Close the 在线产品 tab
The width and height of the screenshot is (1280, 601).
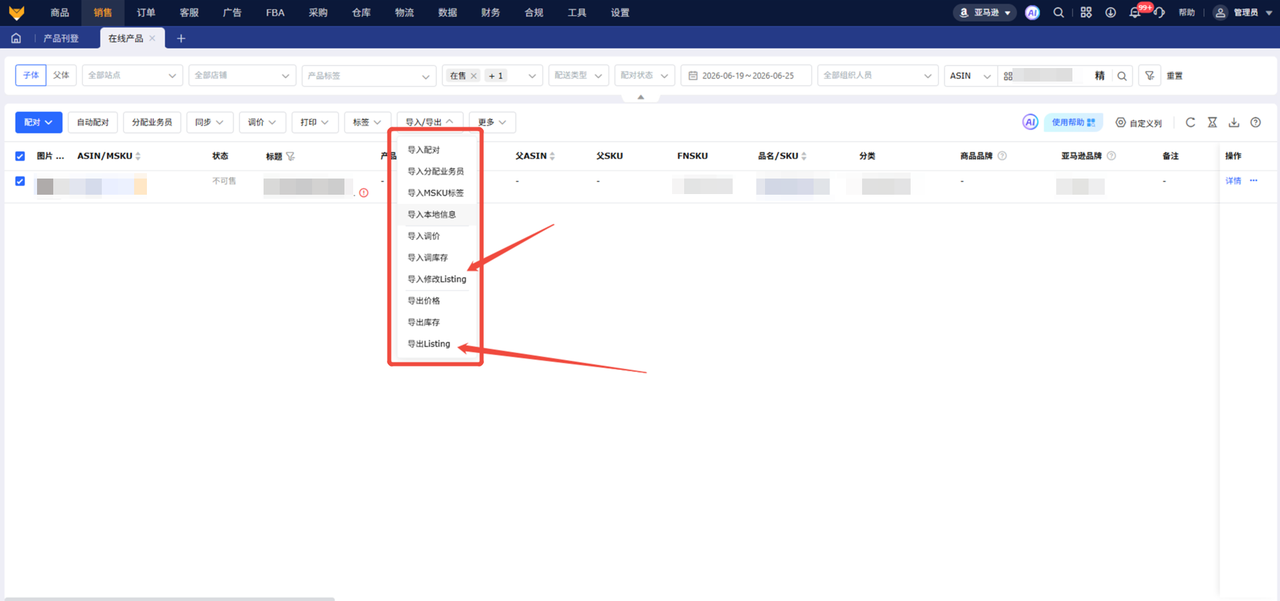tap(152, 38)
